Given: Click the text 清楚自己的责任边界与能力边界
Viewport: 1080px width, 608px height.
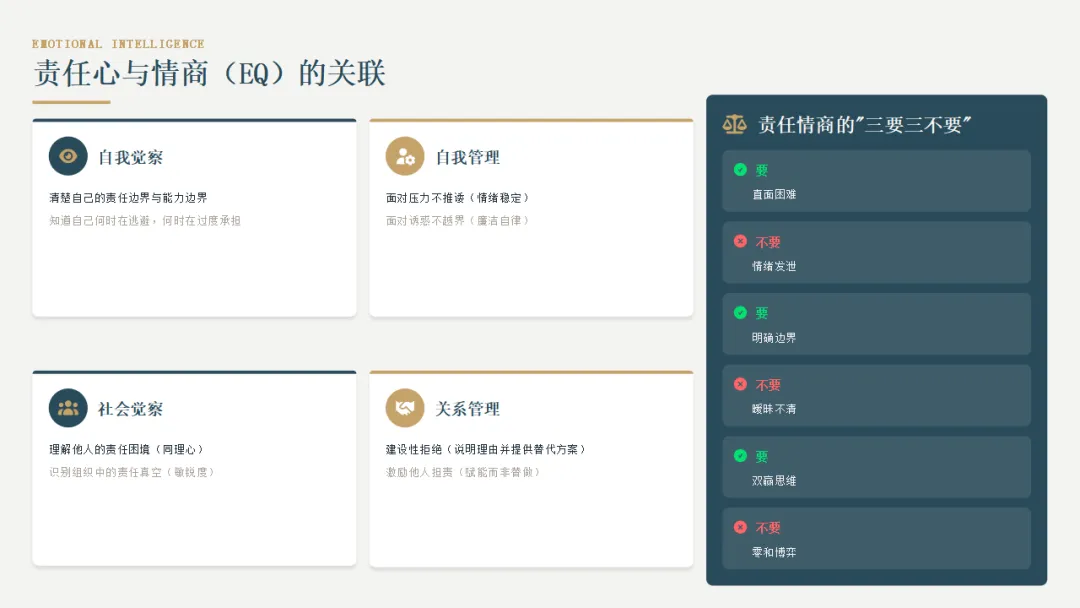Looking at the screenshot, I should tap(128, 198).
